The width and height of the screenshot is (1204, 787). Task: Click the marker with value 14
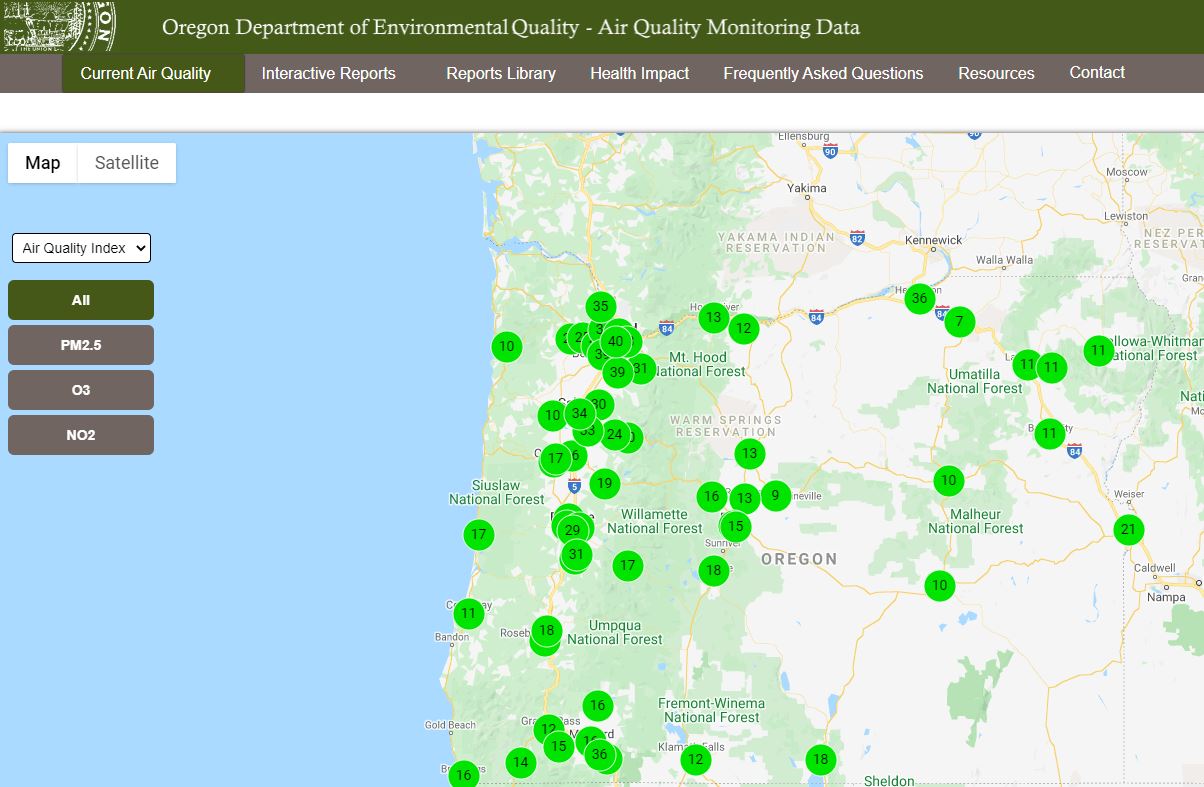coord(520,763)
